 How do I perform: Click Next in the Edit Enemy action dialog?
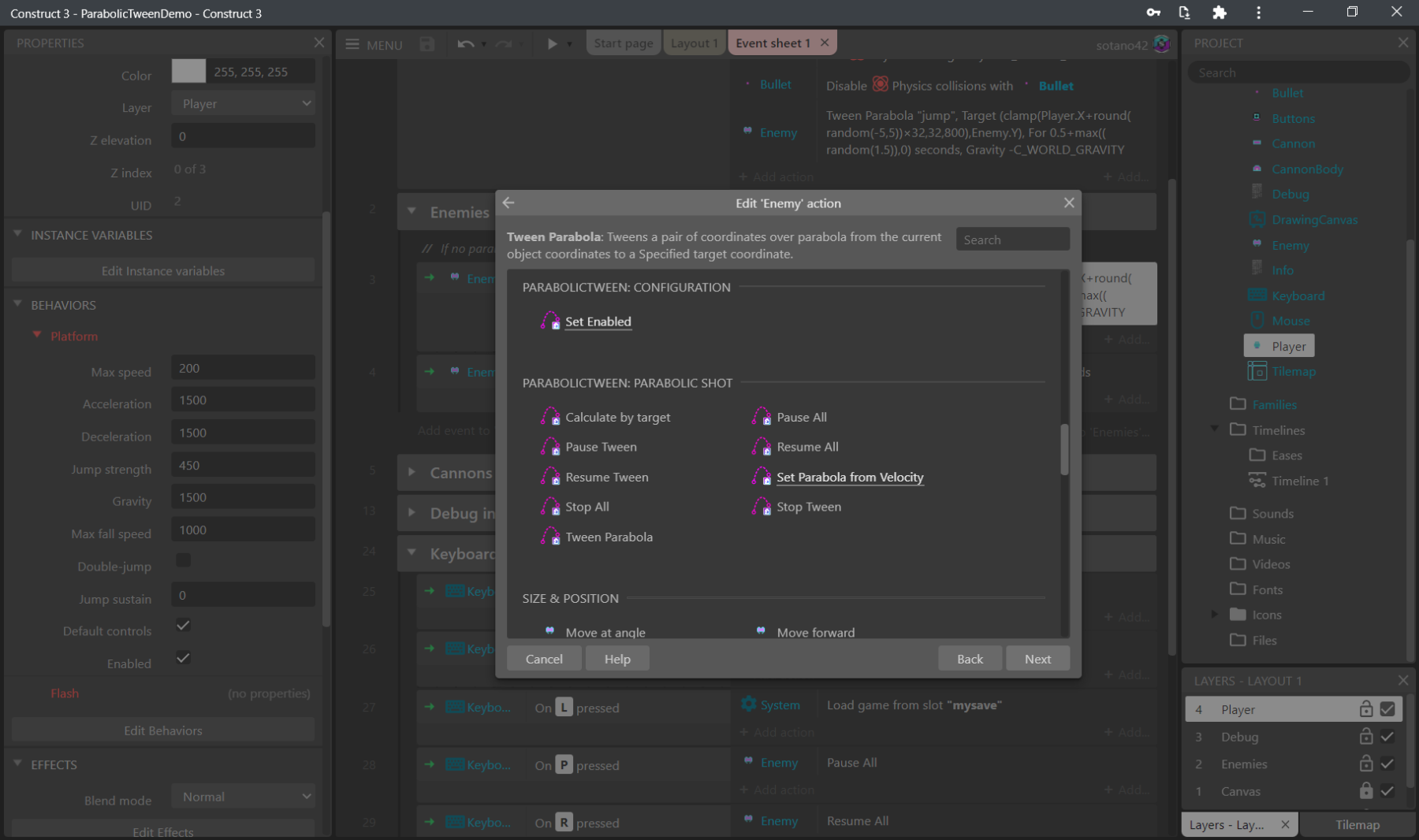[x=1037, y=658]
